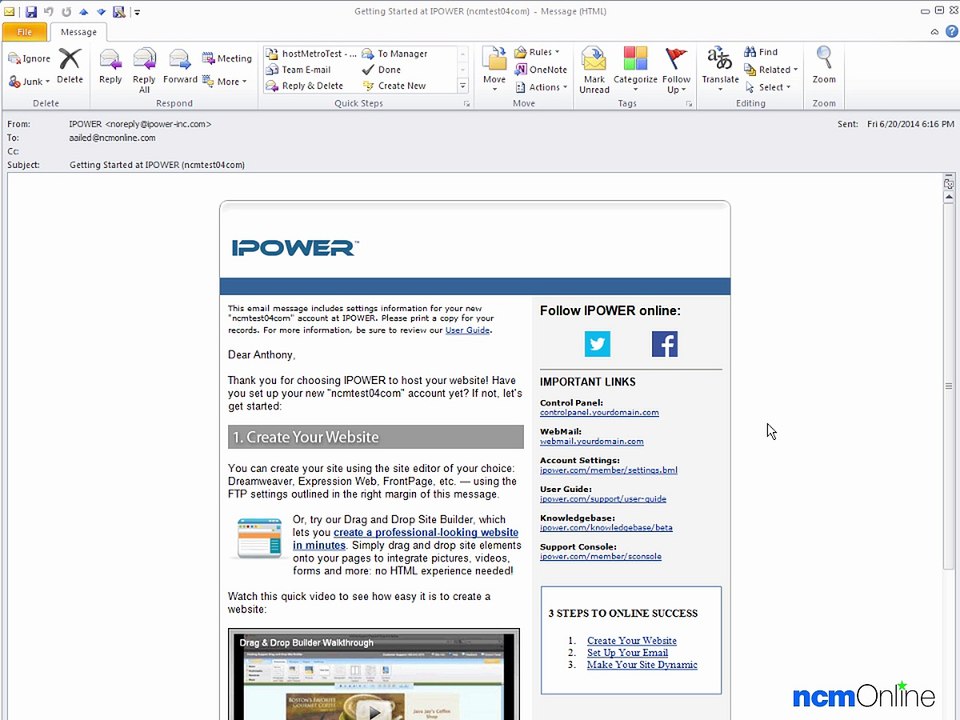Customize the Quick Access Toolbar dropdown
Screen dimensions: 960x720
point(137,12)
